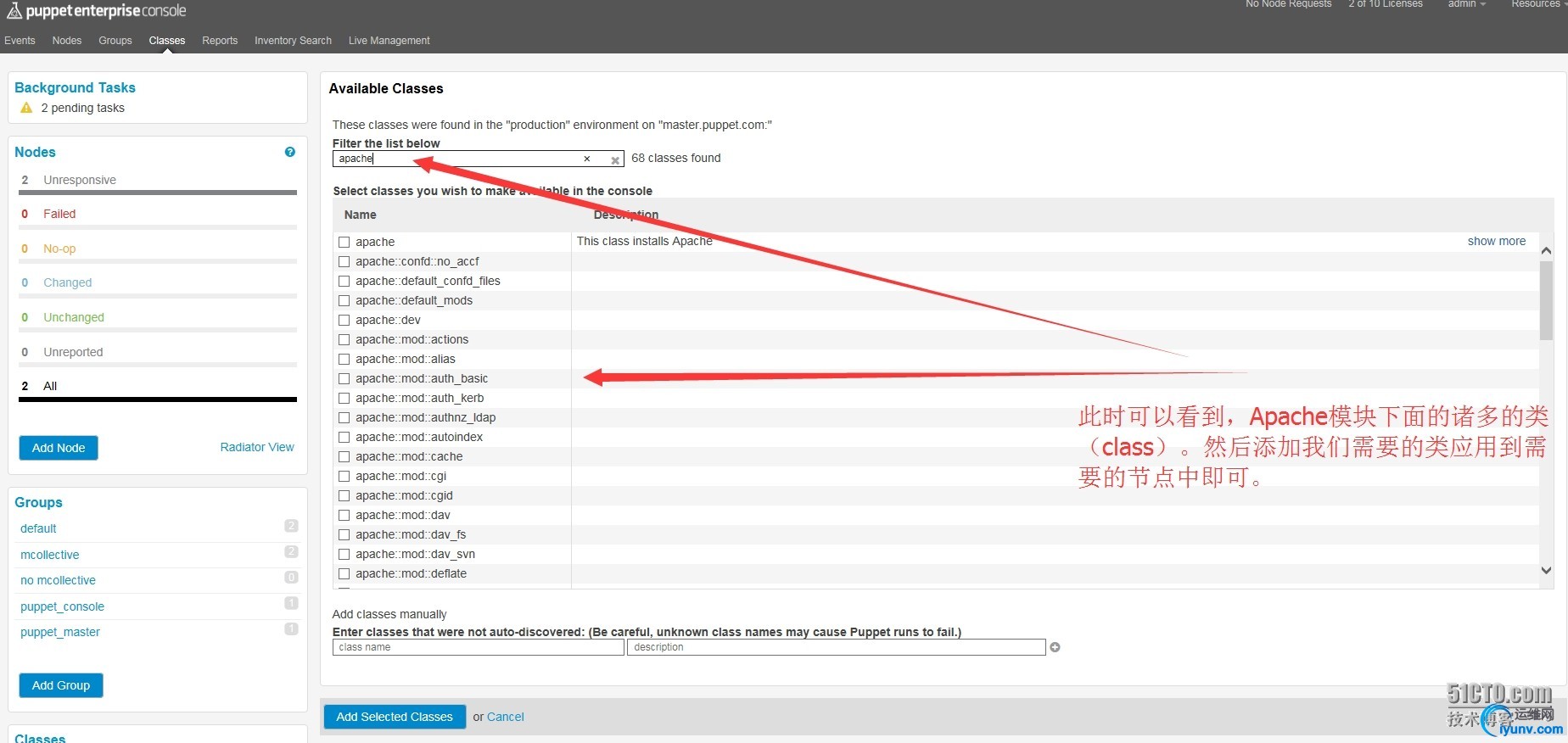Open the Reports tab
The width and height of the screenshot is (1568, 743).
click(x=220, y=41)
